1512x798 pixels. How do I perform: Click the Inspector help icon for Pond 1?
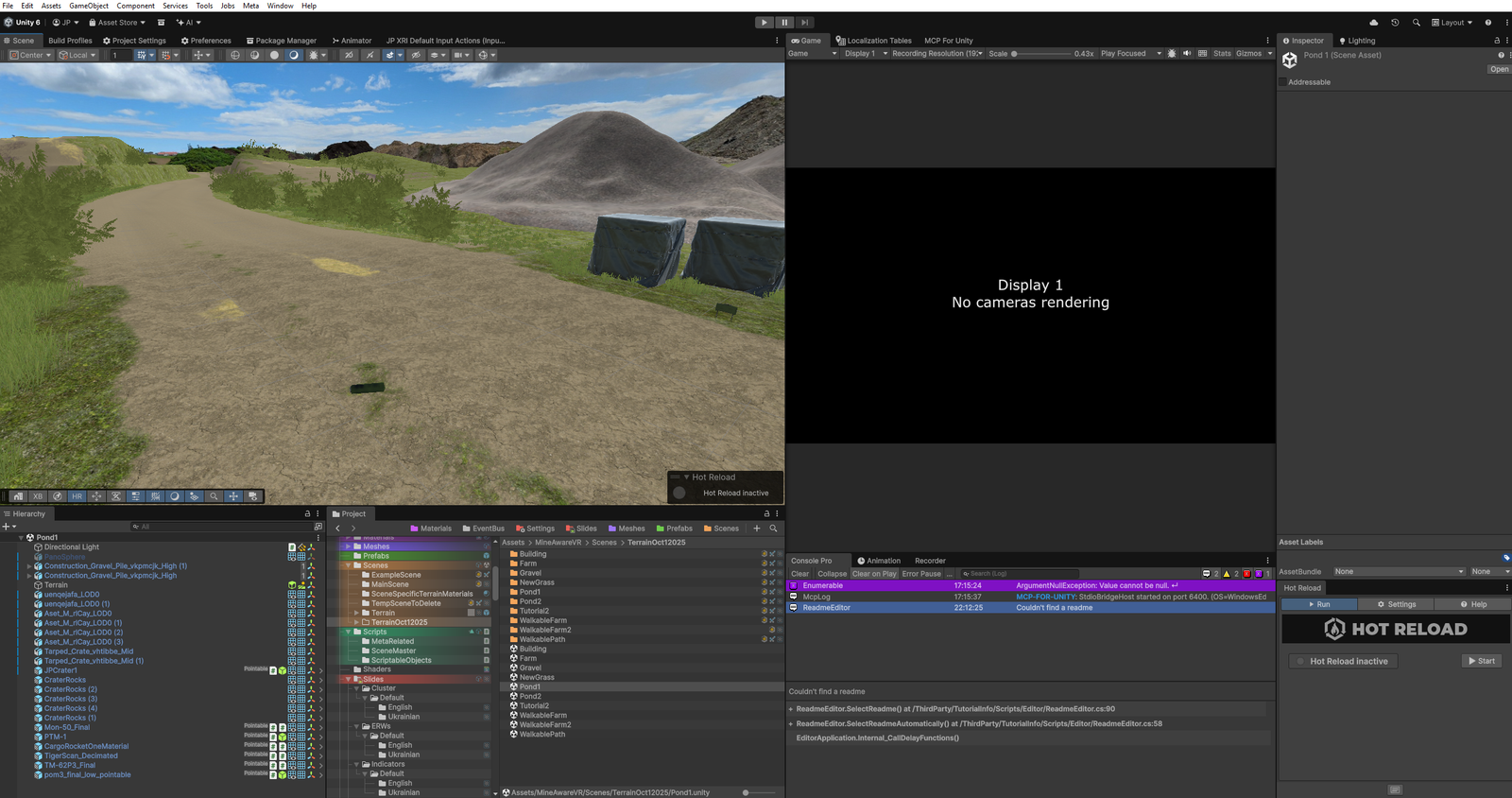tap(1501, 55)
